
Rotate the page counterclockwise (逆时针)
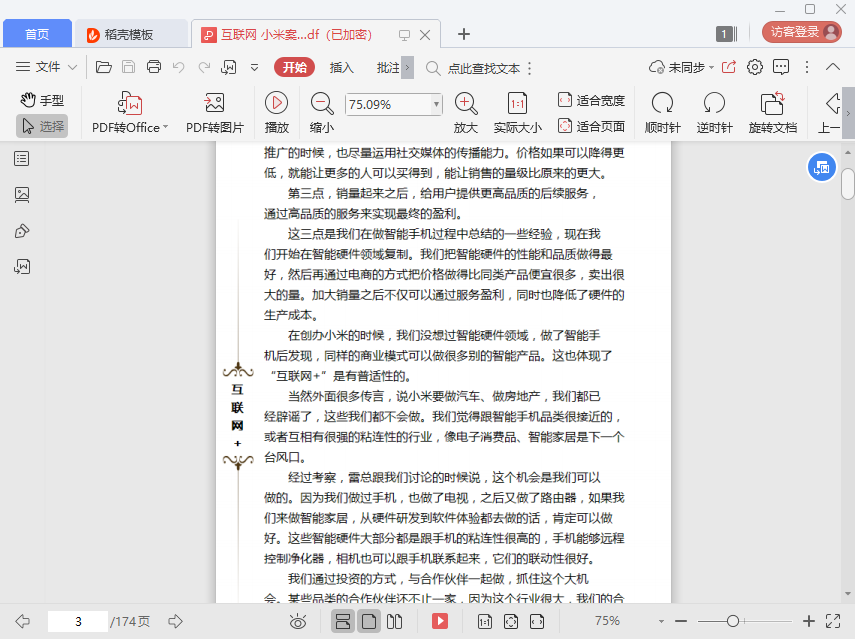[x=714, y=103]
